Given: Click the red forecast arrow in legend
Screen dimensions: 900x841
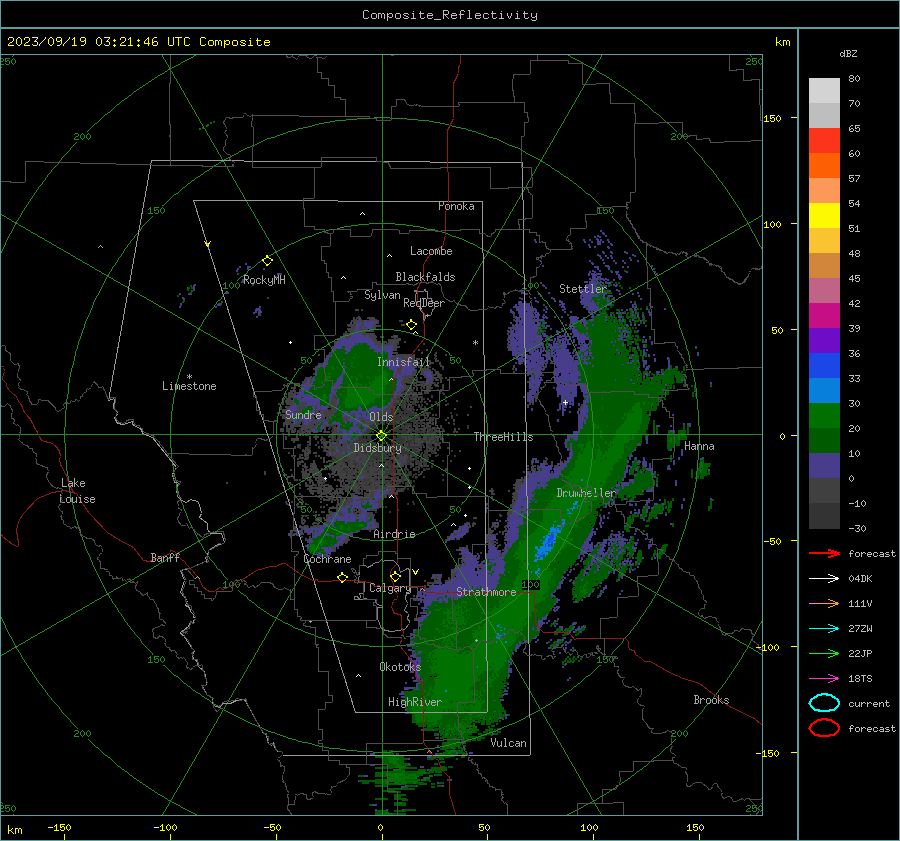Looking at the screenshot, I should pyautogui.click(x=824, y=553).
